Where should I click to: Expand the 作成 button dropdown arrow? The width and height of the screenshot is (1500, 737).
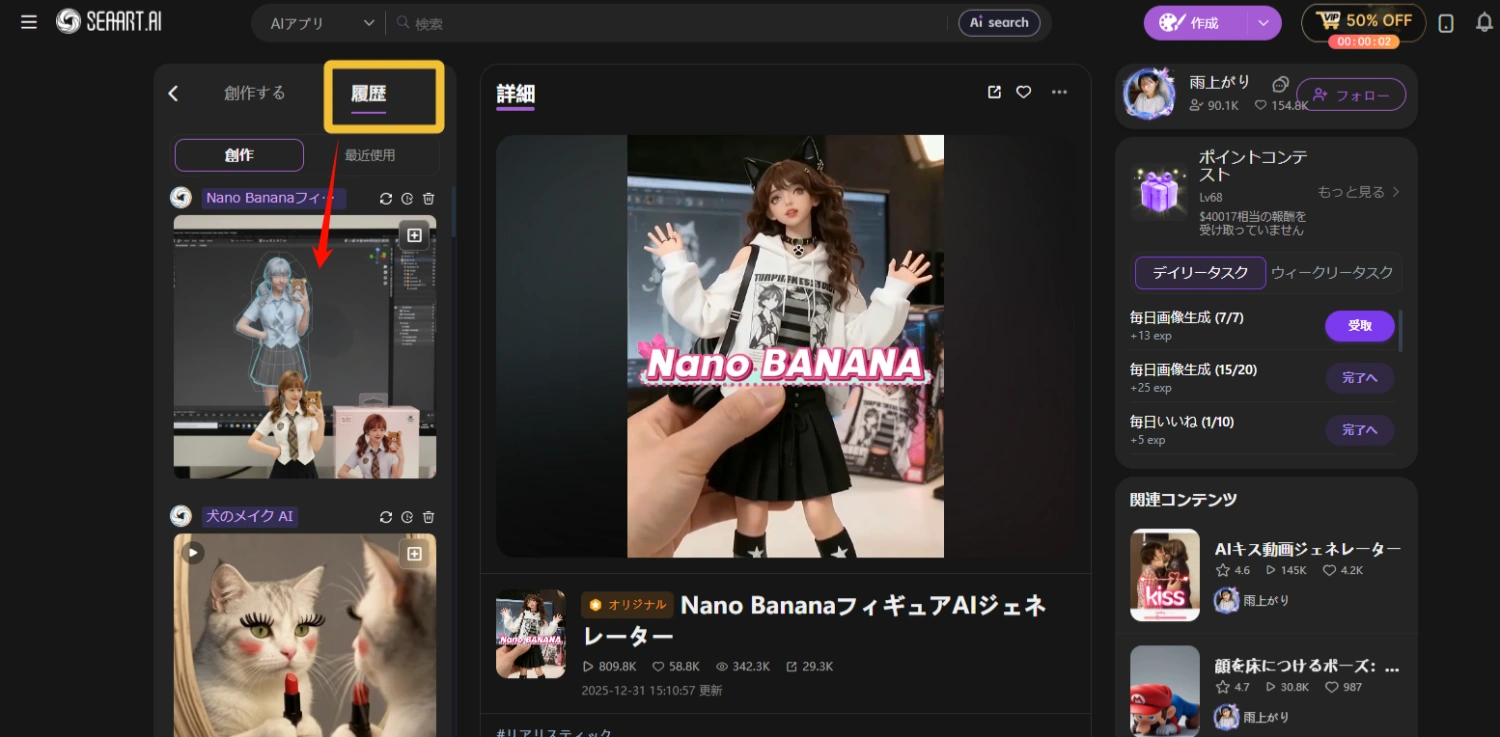[x=1264, y=23]
